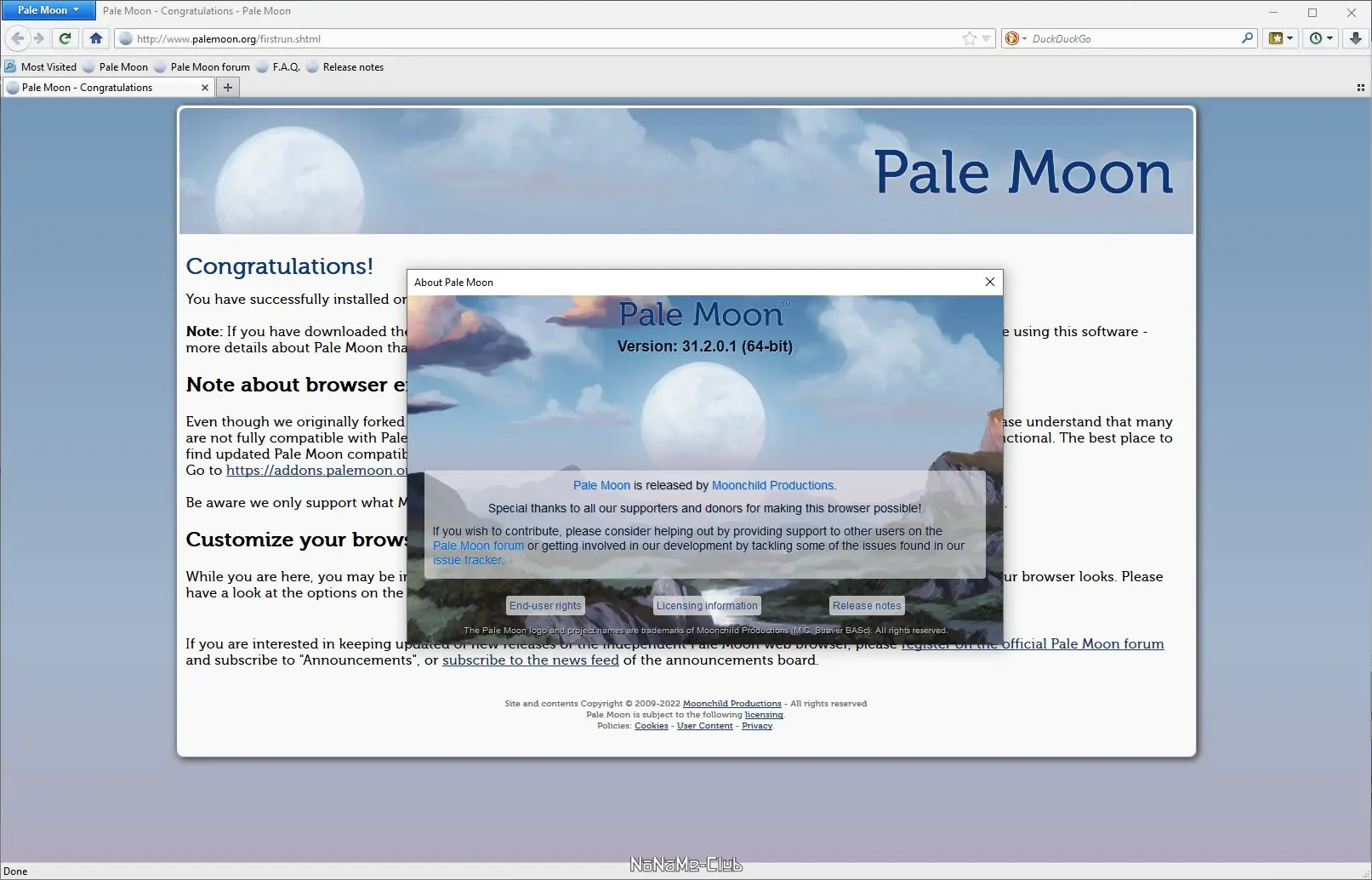This screenshot has height=880, width=1372.
Task: Open Pale Moon forum link in About dialog
Action: click(x=478, y=546)
